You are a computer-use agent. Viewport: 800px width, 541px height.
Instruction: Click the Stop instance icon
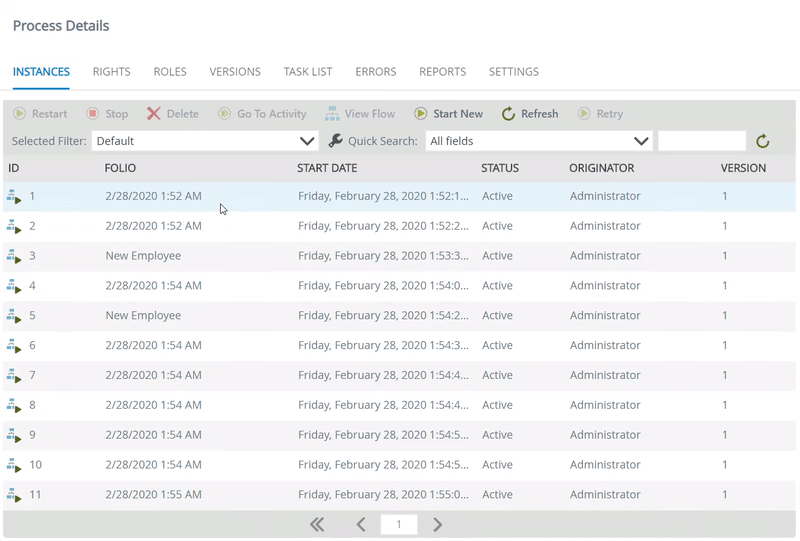(x=93, y=114)
